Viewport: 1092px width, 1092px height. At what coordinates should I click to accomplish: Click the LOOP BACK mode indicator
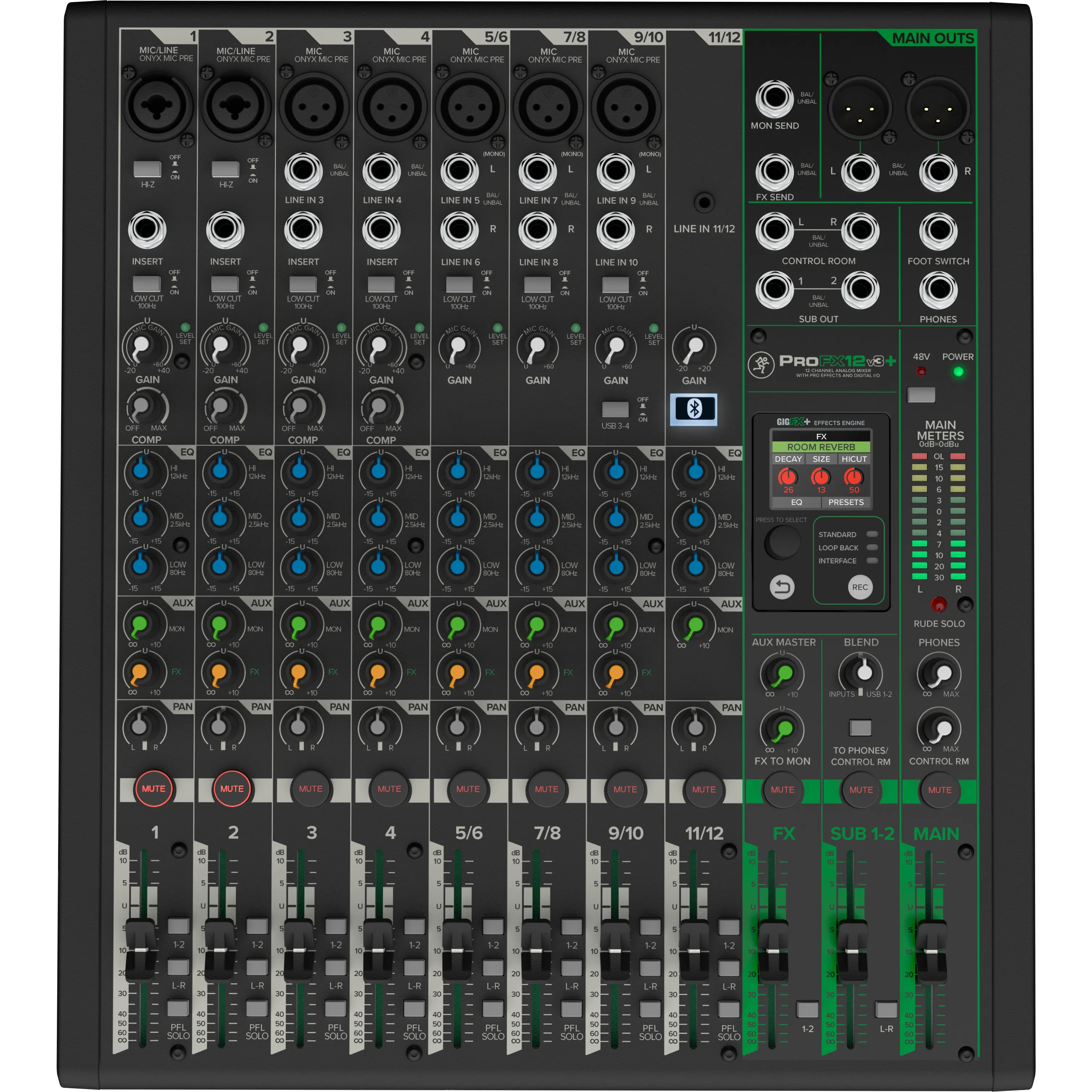click(872, 547)
